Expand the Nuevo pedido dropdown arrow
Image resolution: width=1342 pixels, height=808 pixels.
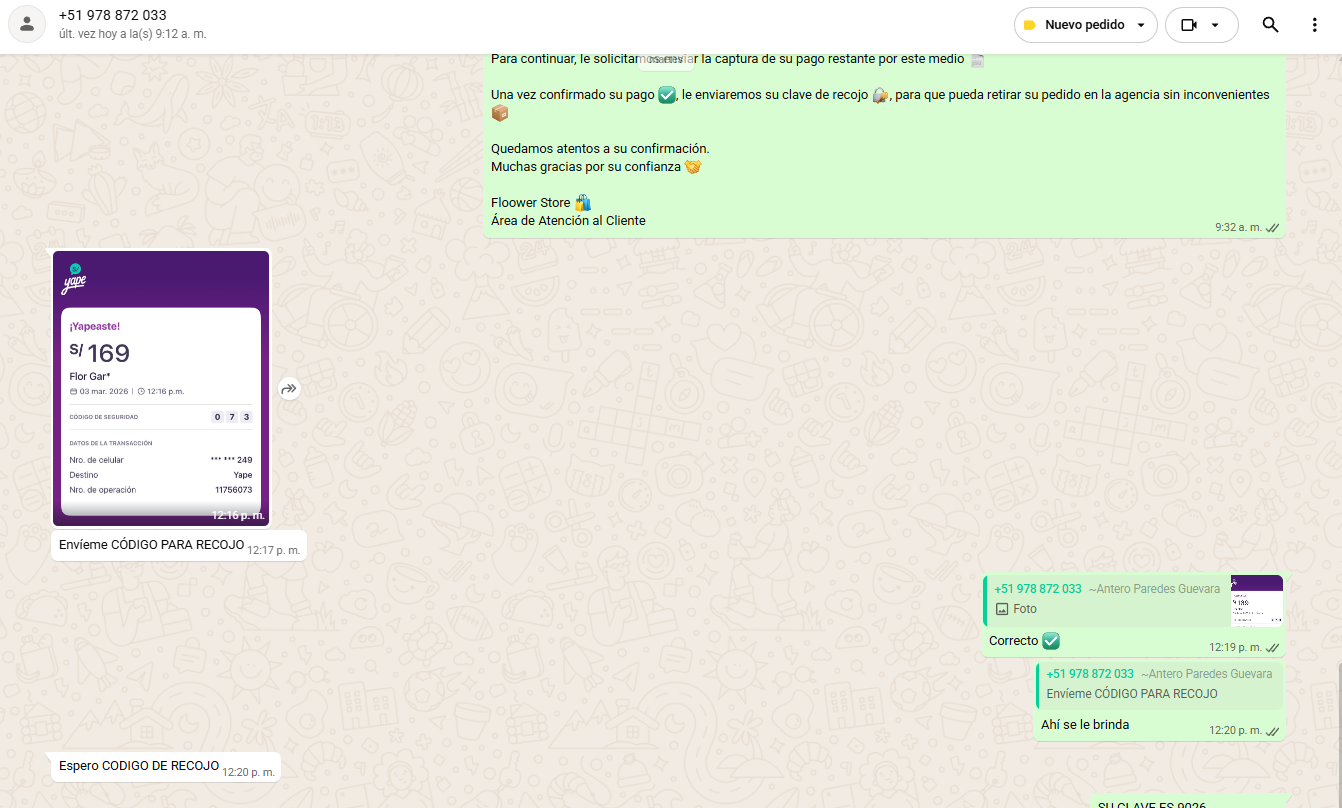click(1141, 25)
